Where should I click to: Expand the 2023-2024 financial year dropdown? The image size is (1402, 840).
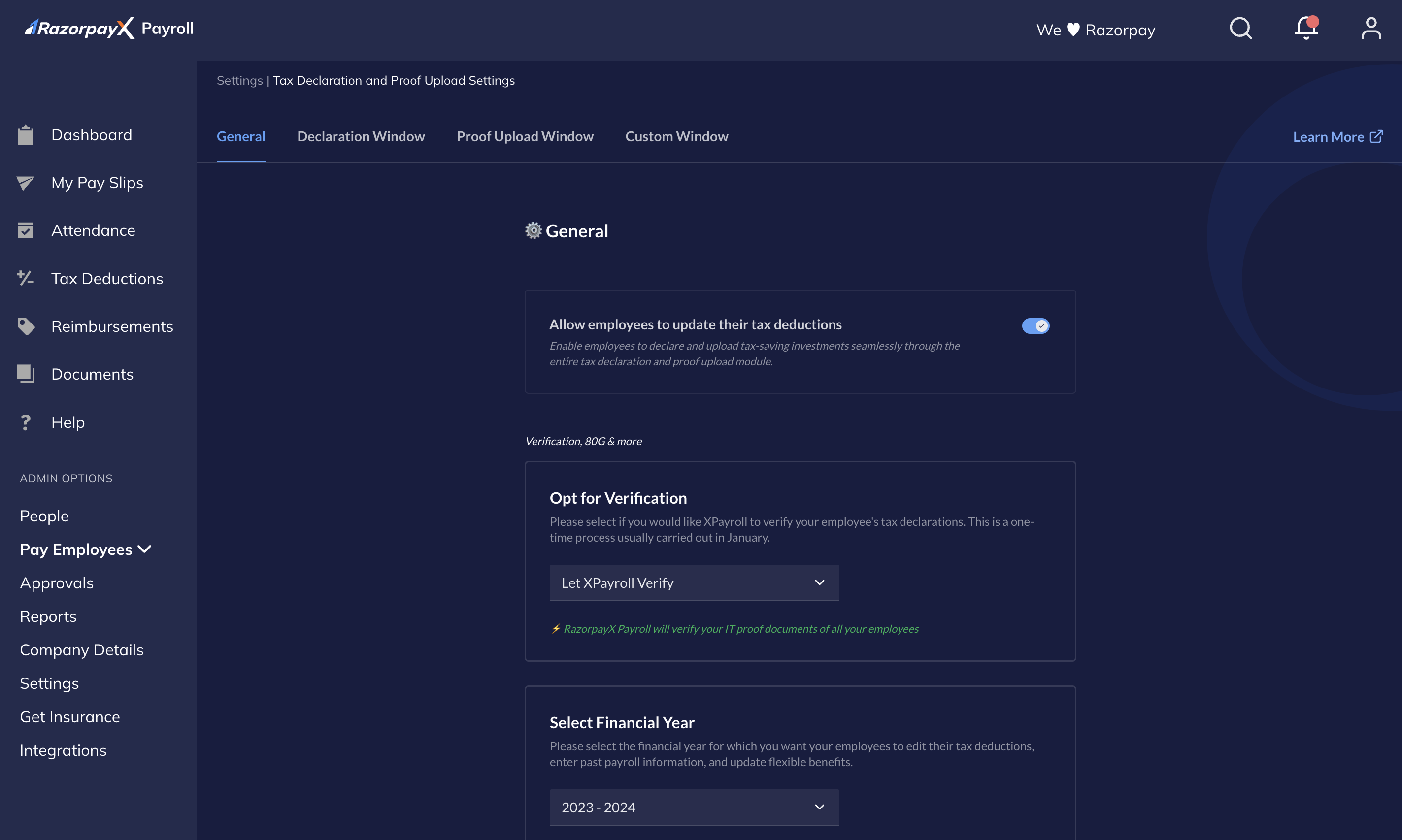click(694, 807)
